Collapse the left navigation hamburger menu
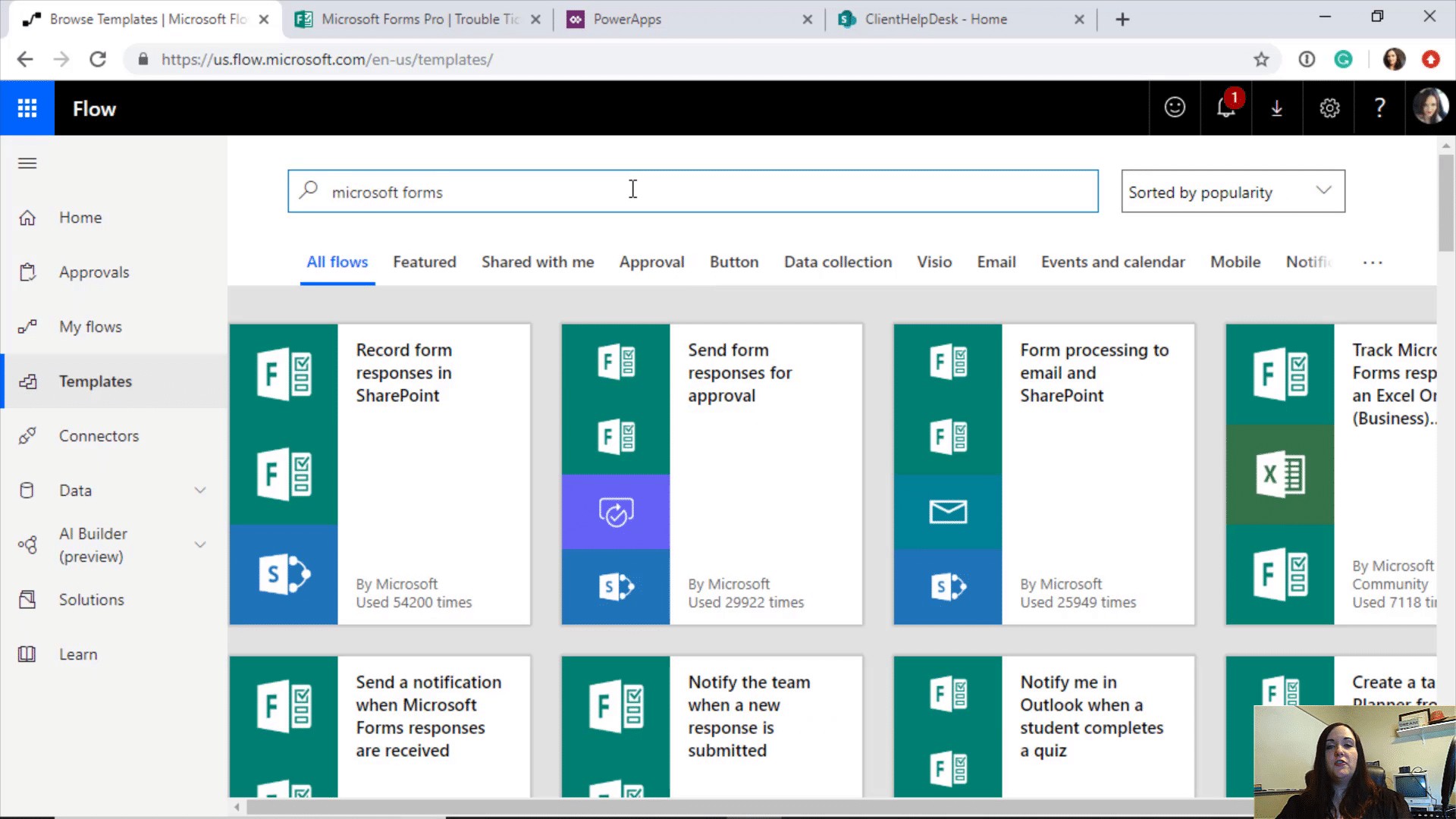Image resolution: width=1456 pixels, height=819 pixels. [x=27, y=163]
